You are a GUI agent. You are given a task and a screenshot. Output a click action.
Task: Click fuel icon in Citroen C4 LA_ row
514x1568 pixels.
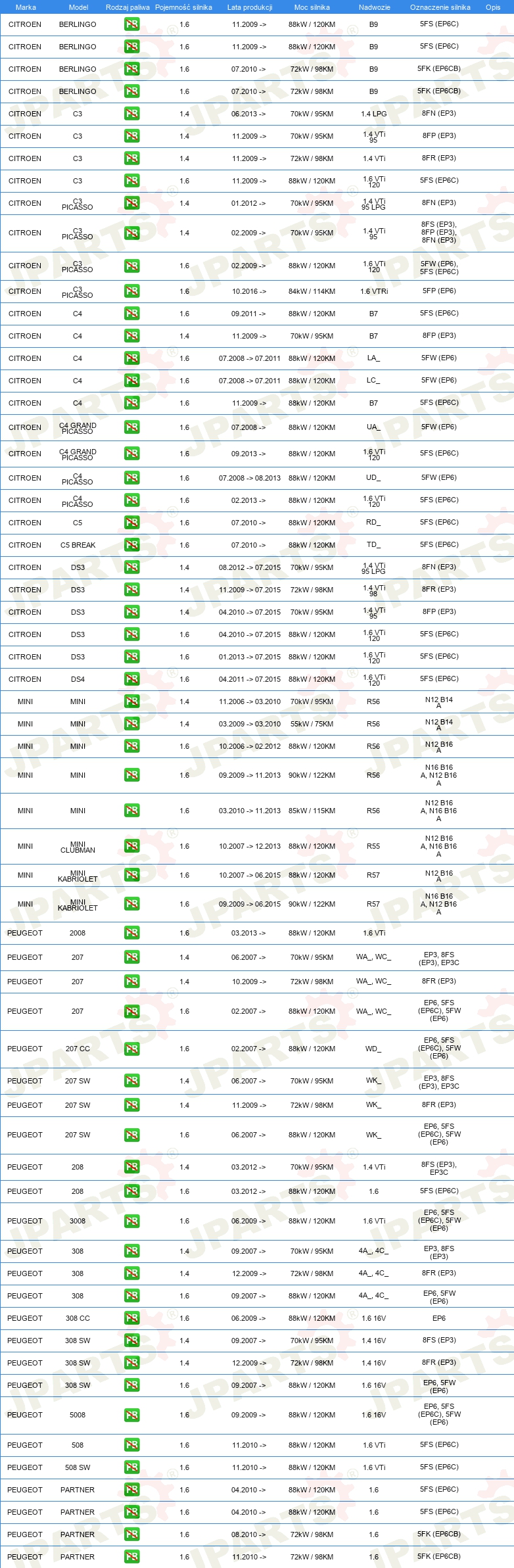pos(131,358)
